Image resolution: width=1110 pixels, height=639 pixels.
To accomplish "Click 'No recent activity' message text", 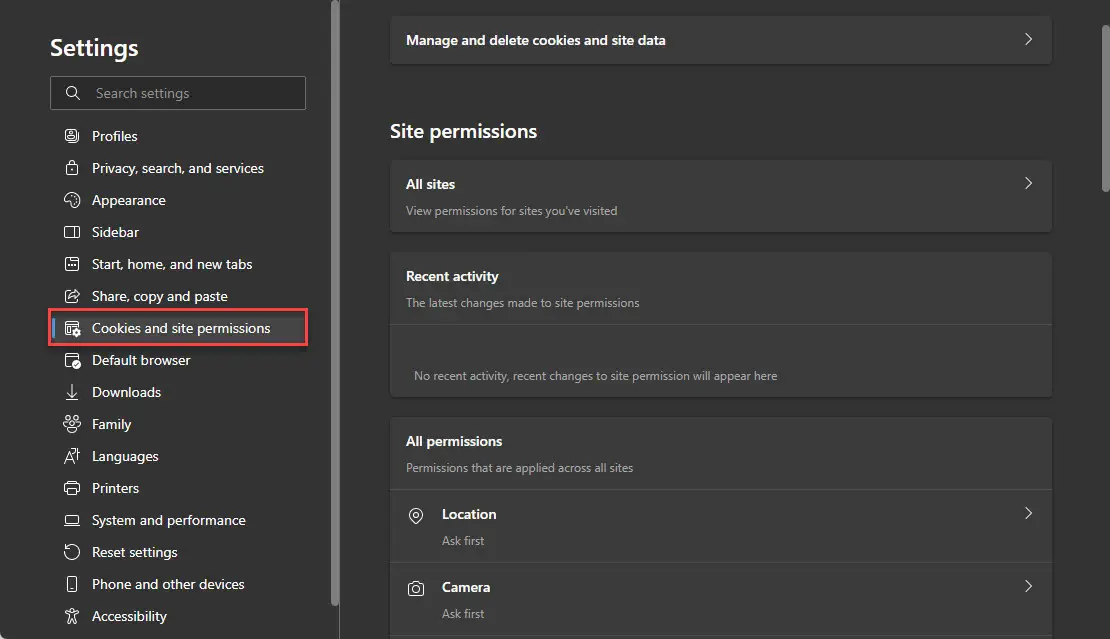I will click(x=595, y=376).
